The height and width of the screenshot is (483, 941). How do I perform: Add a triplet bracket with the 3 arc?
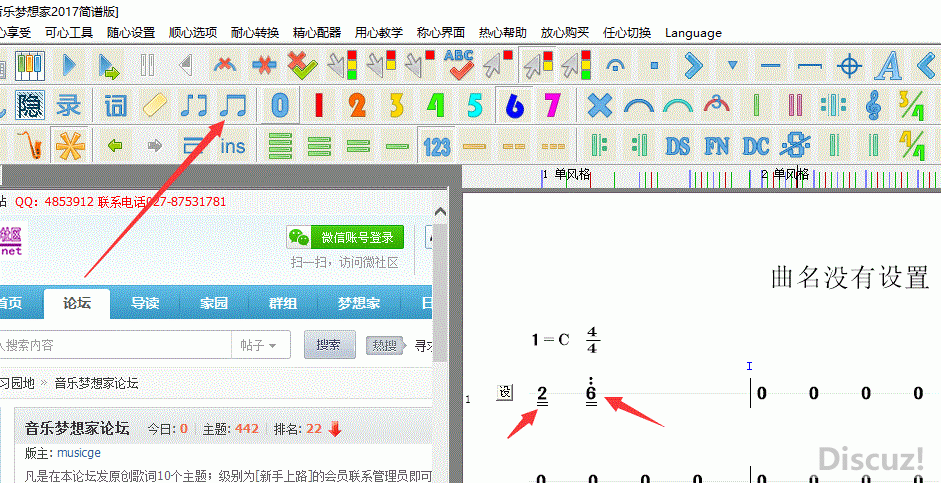[x=717, y=106]
